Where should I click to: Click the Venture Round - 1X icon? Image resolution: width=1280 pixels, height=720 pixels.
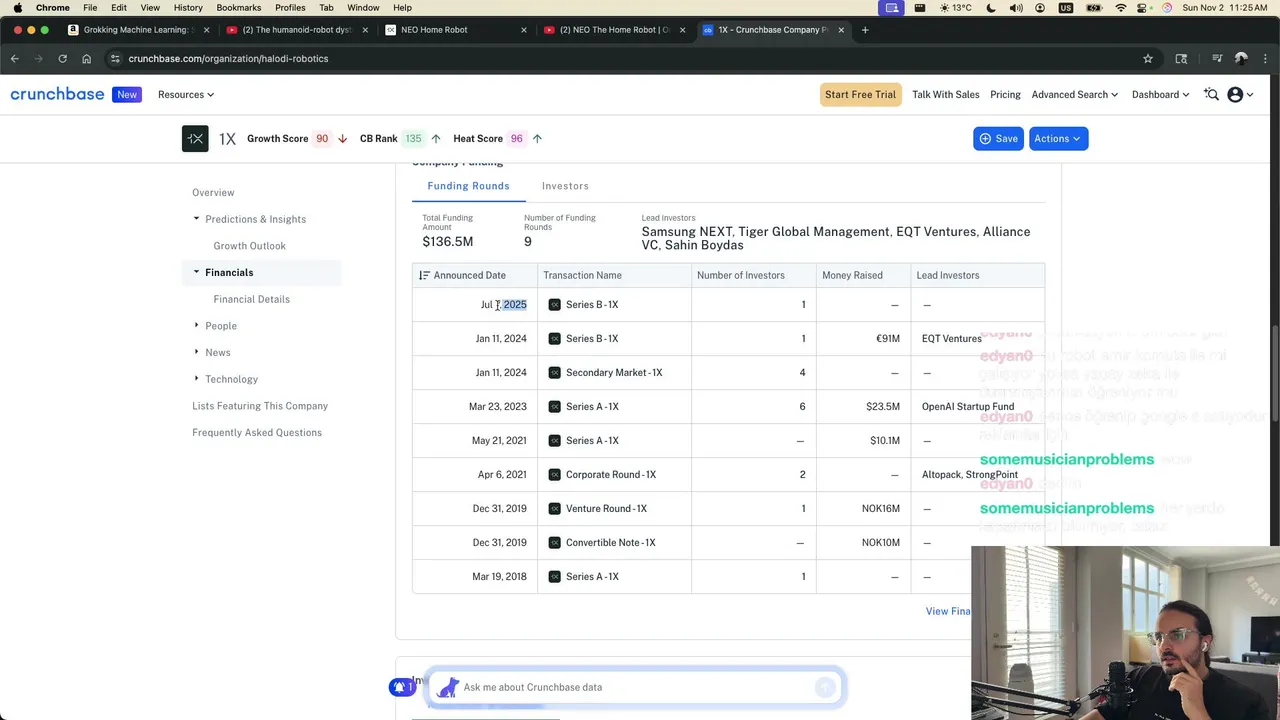coord(554,509)
